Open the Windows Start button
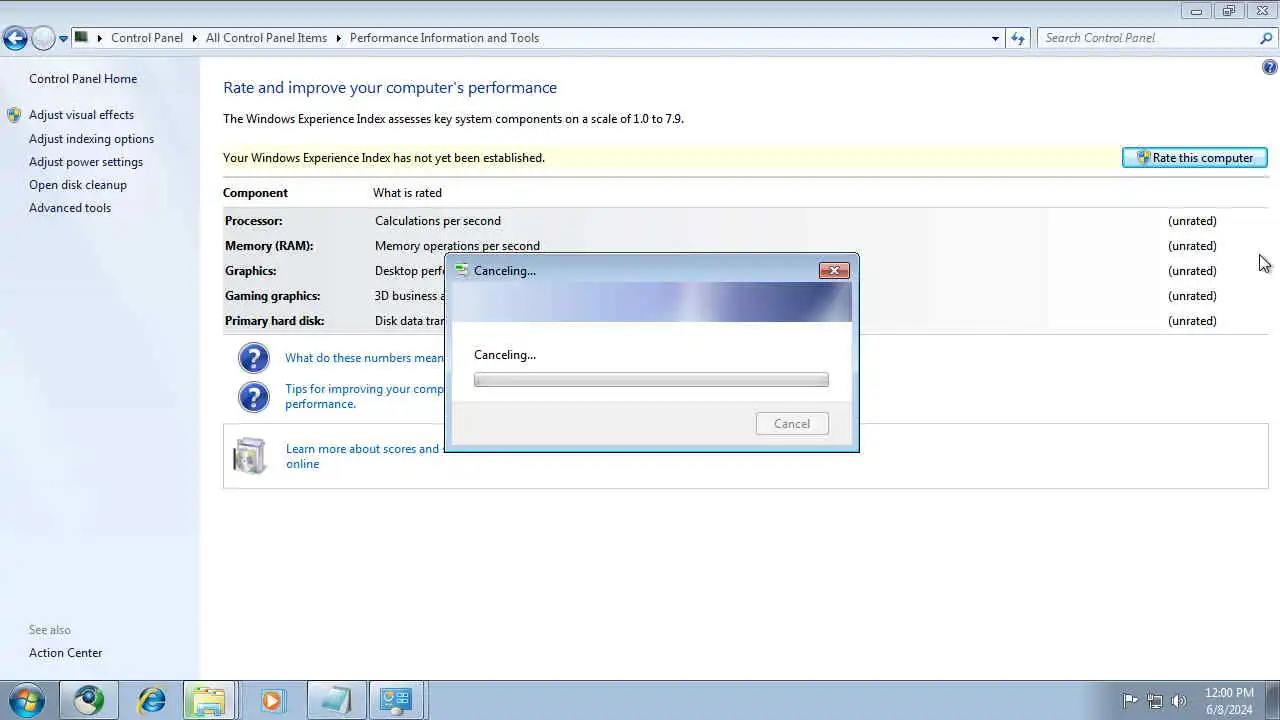 tap(27, 700)
